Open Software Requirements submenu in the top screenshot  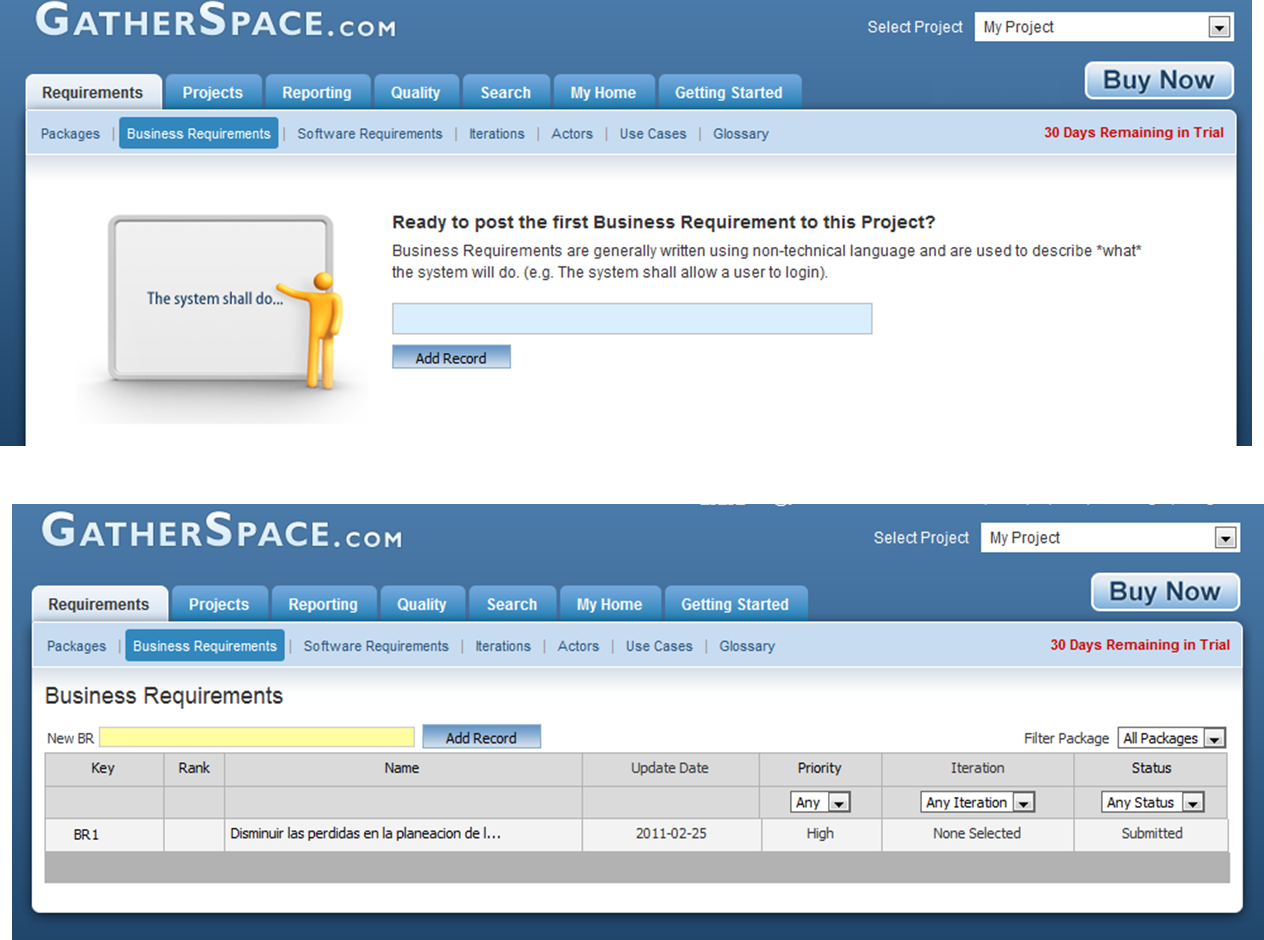pos(369,133)
